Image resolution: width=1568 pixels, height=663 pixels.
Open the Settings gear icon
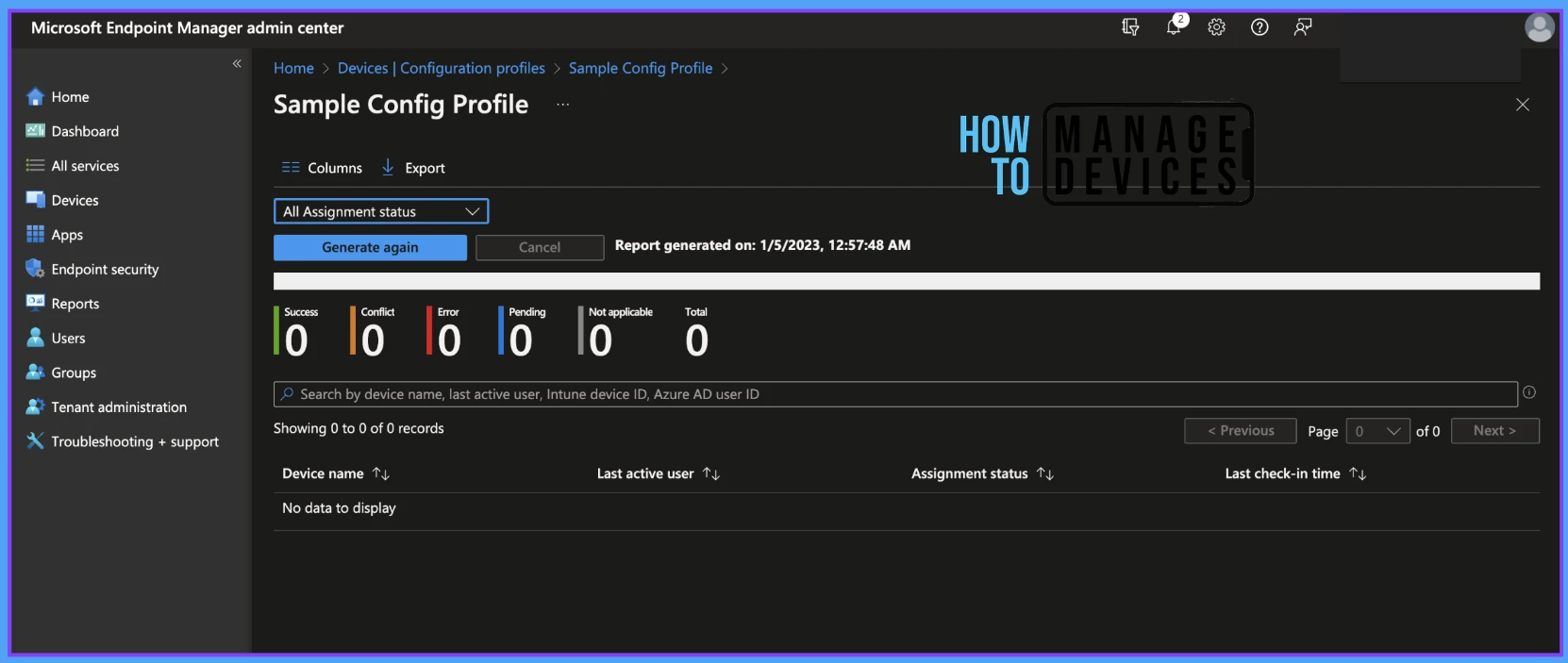1216,27
